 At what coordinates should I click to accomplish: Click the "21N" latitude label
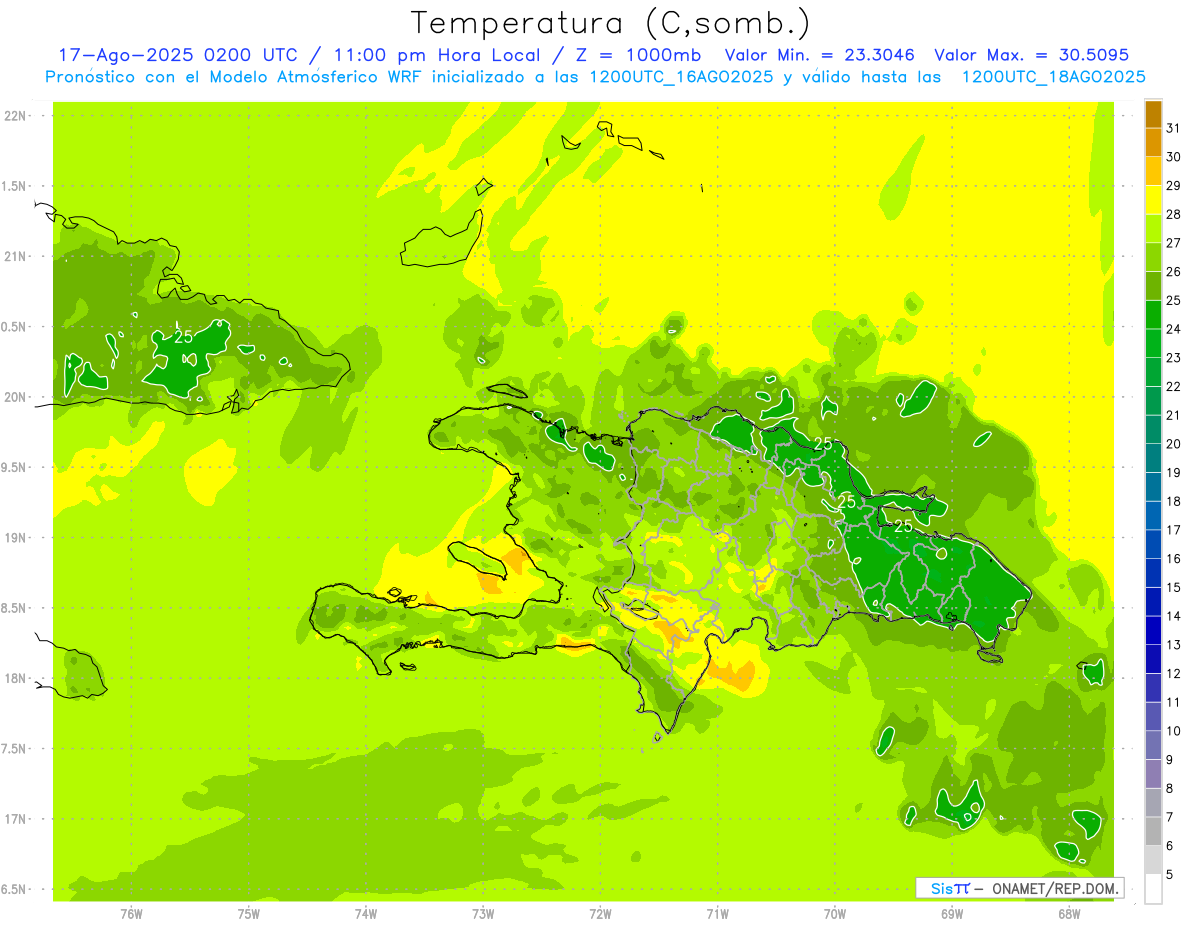(x=15, y=257)
